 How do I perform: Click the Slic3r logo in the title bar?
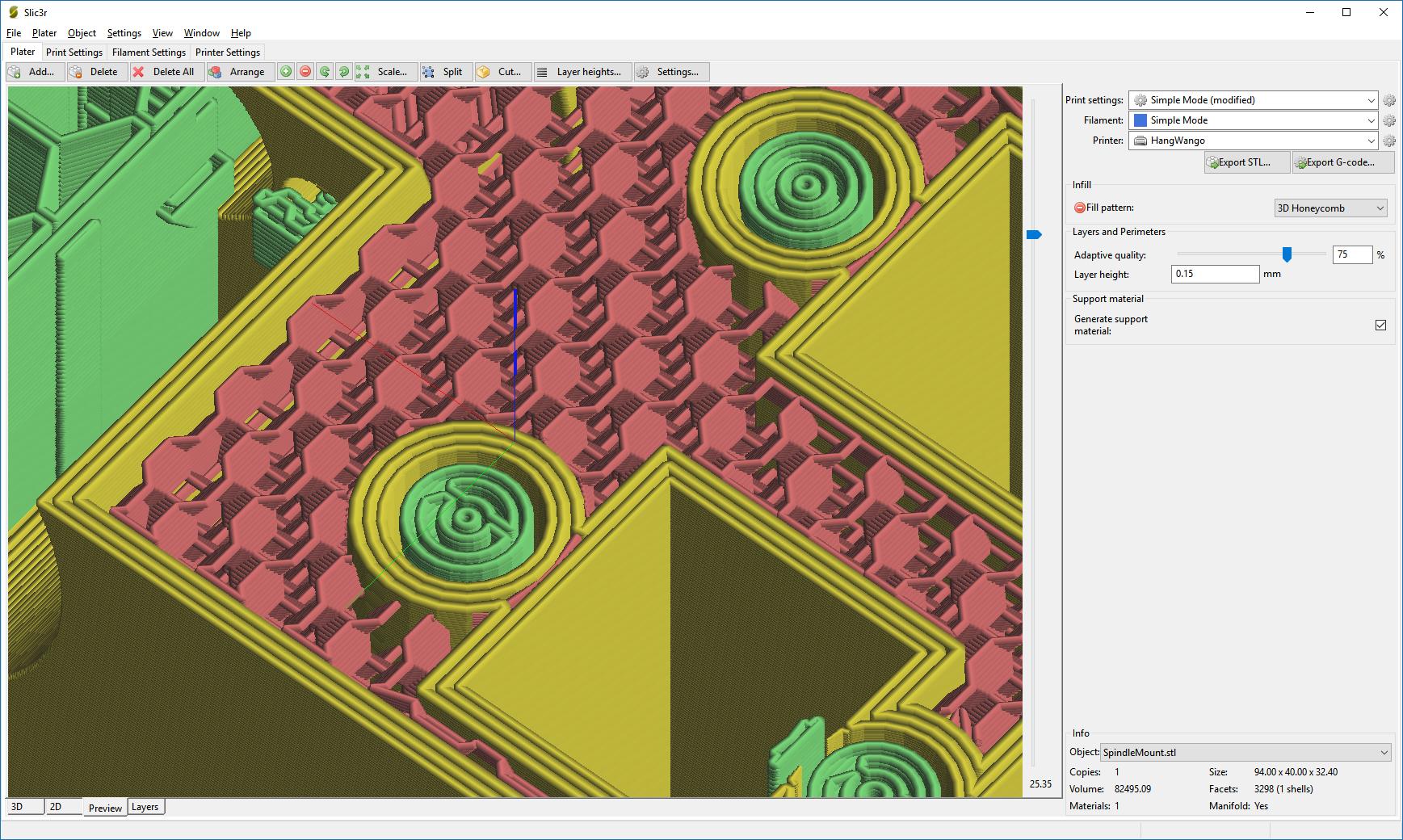point(13,12)
